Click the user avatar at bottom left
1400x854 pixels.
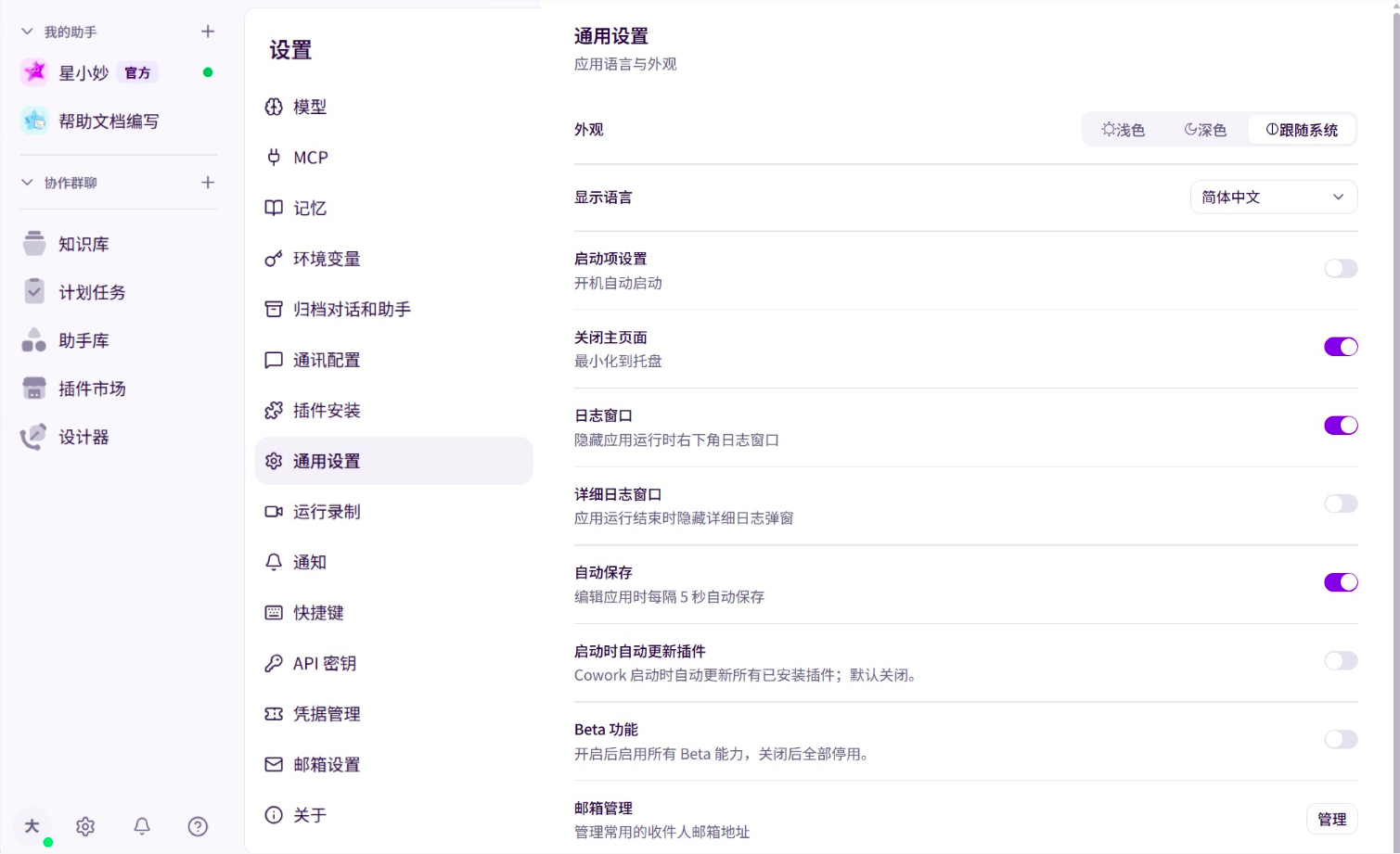pyautogui.click(x=32, y=826)
